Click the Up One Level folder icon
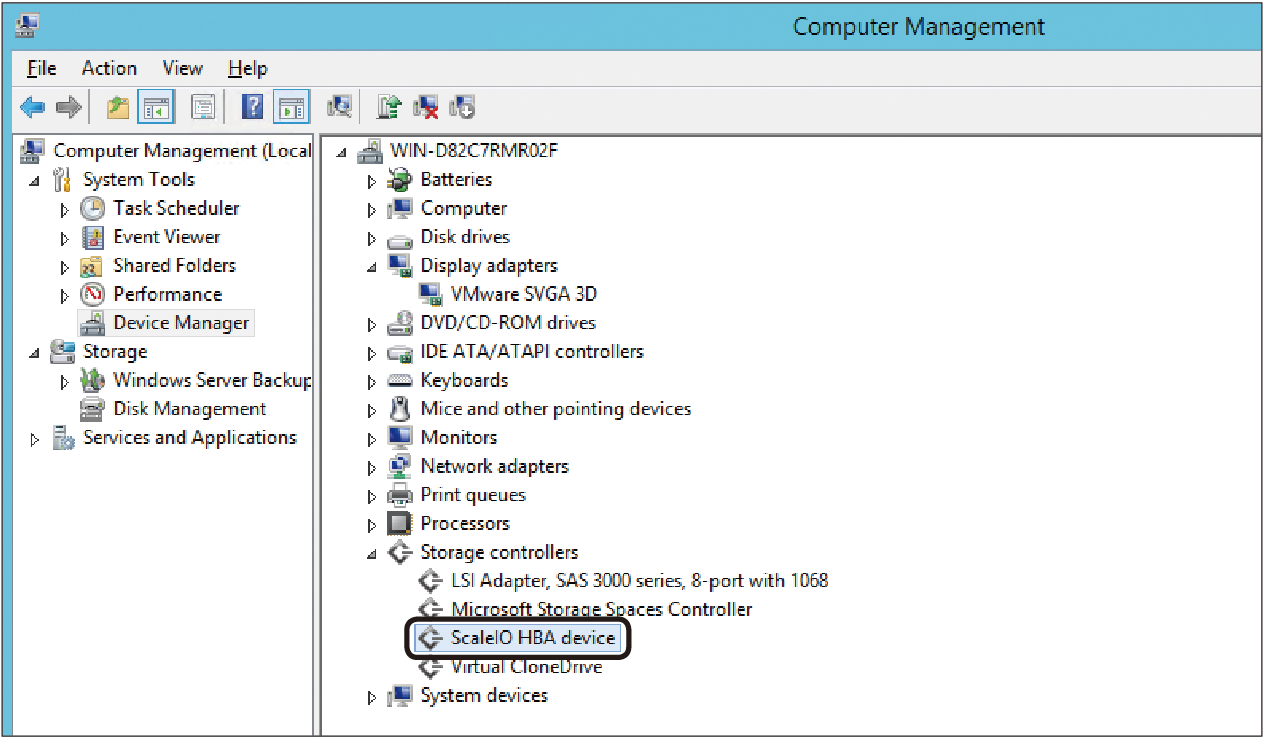This screenshot has width=1266, height=740. point(118,106)
